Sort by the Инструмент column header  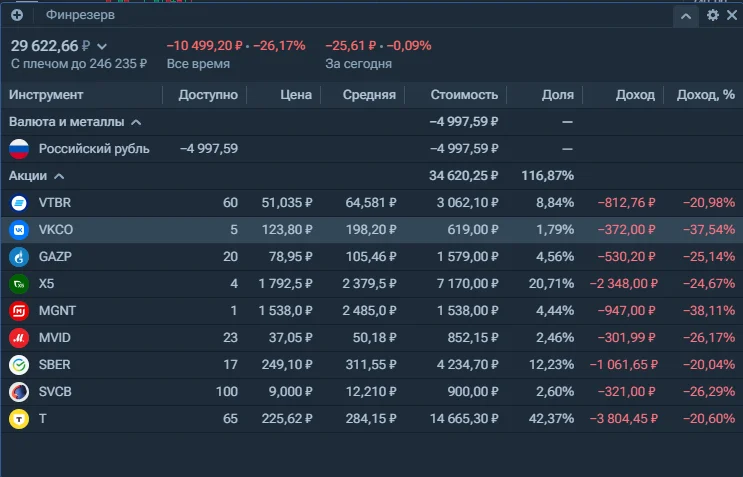coord(46,95)
